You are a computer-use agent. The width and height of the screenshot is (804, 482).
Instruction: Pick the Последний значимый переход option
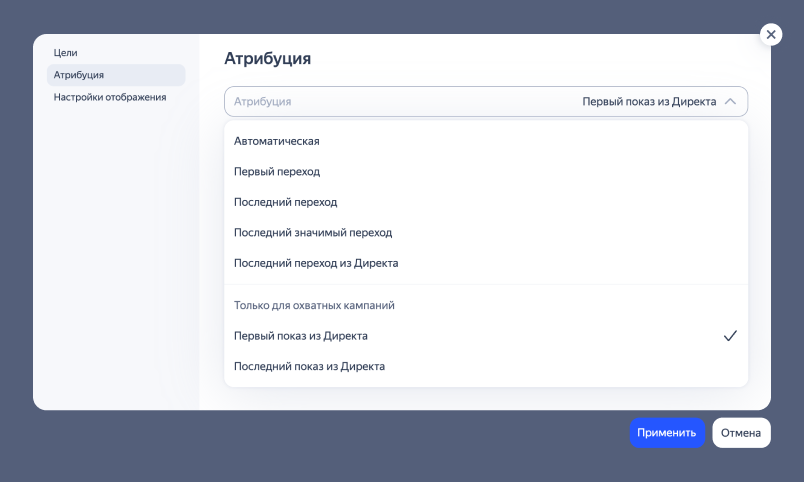[x=313, y=233]
